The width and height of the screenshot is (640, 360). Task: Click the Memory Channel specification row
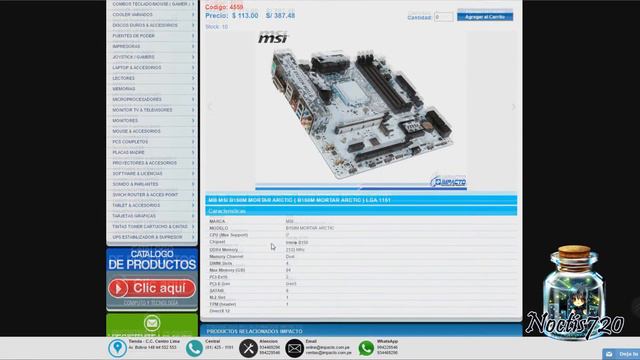pos(361,257)
